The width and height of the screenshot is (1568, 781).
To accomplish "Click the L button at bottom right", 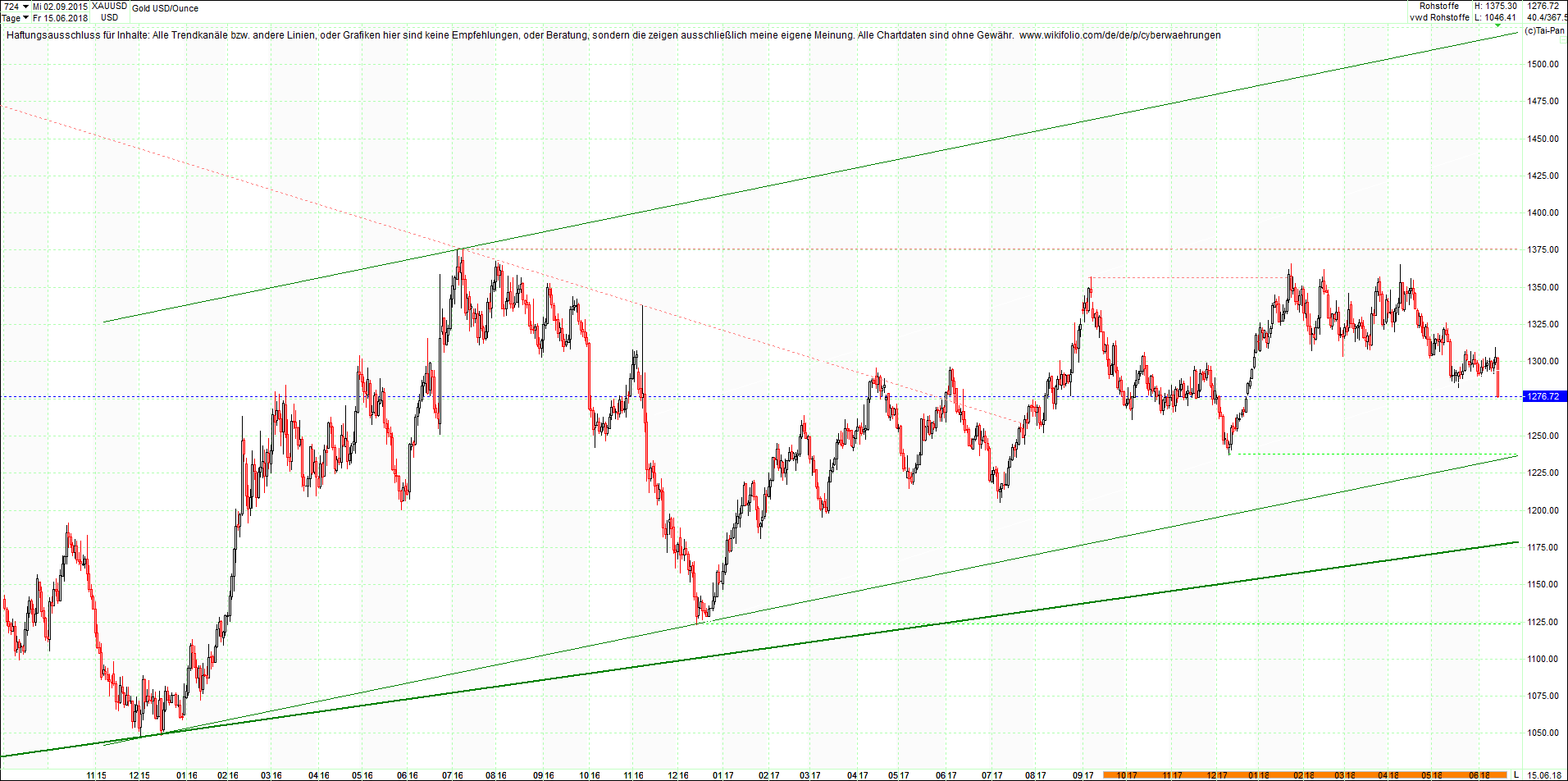I will 1517,776.
